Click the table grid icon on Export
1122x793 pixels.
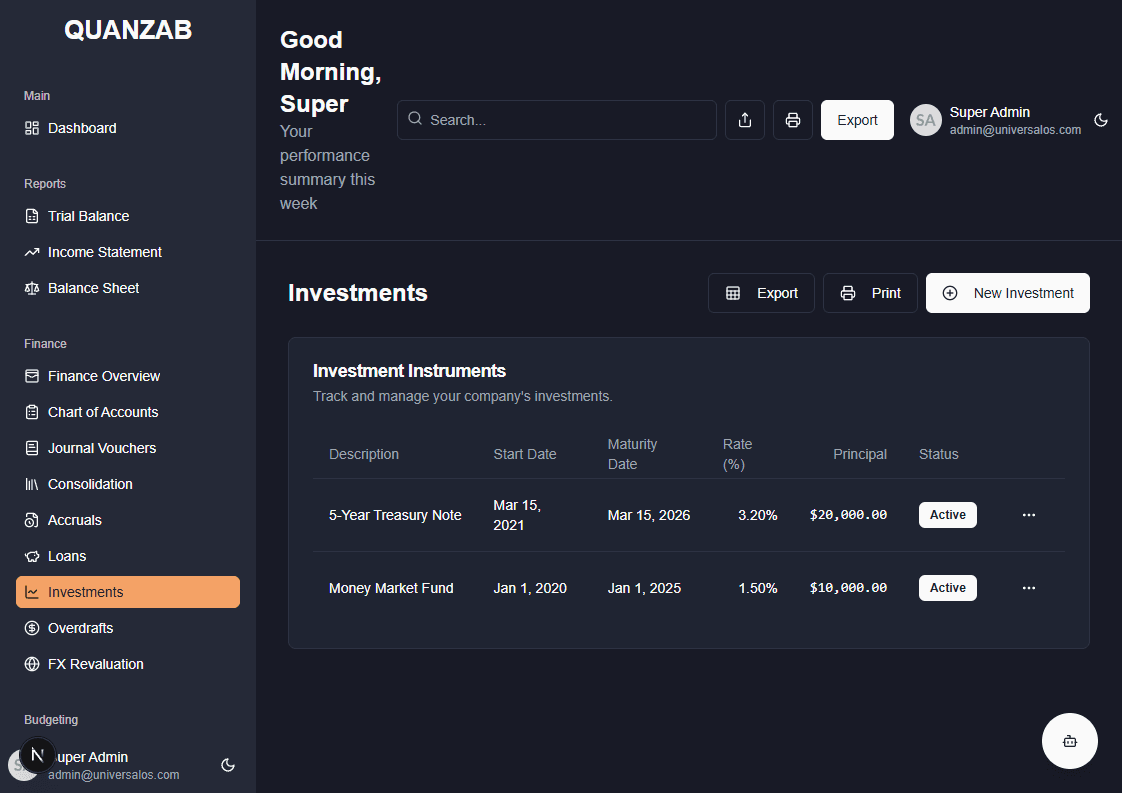pos(733,293)
